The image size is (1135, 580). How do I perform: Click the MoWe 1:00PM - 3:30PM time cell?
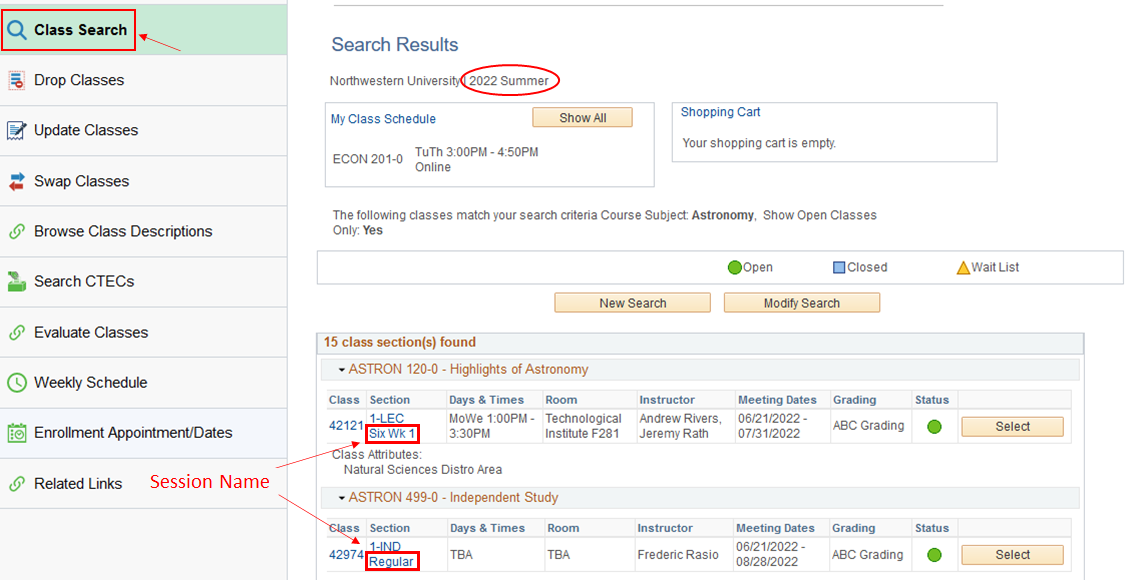[x=492, y=426]
